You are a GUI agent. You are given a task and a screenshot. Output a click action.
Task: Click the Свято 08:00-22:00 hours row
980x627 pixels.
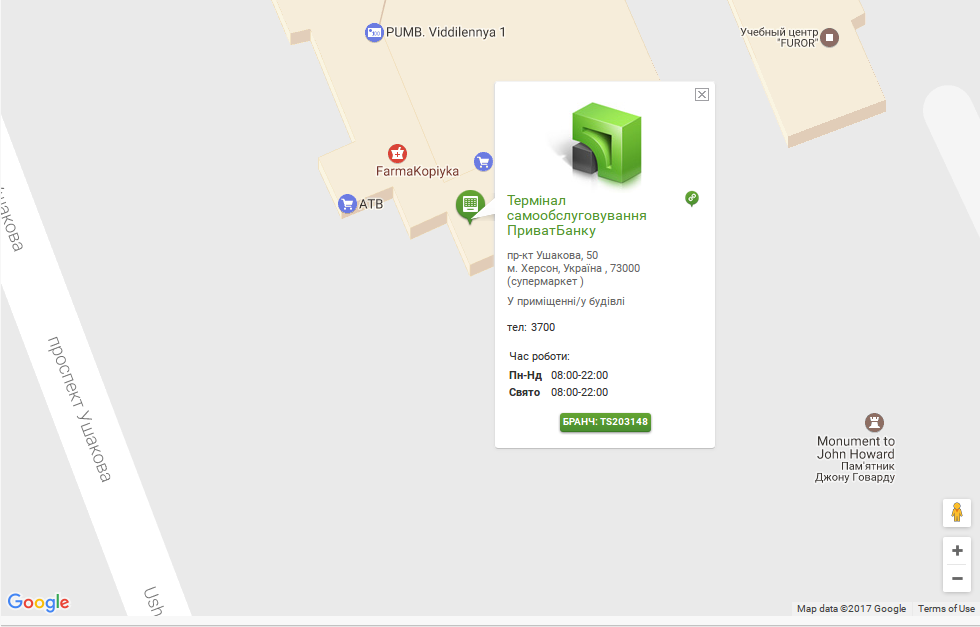point(558,392)
